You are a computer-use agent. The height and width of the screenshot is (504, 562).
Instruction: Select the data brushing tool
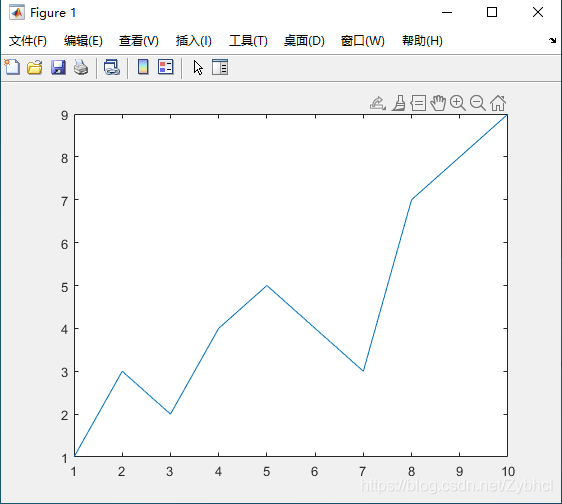tap(399, 103)
